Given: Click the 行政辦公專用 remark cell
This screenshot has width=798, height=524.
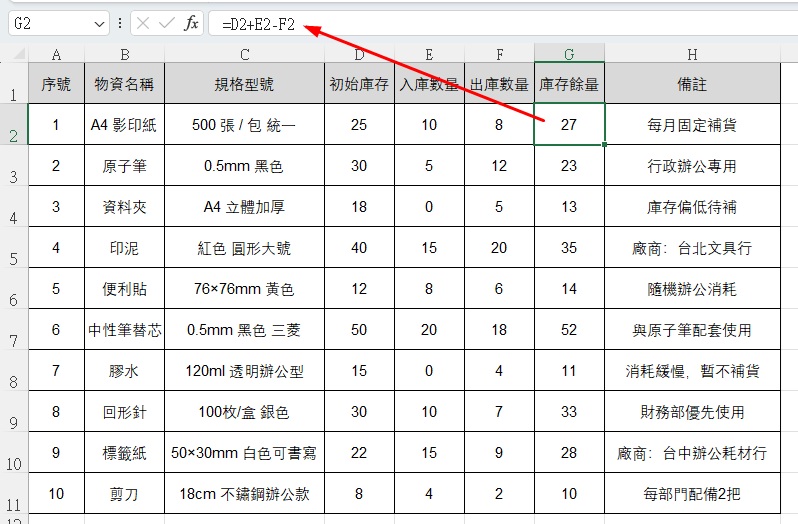Looking at the screenshot, I should click(692, 166).
